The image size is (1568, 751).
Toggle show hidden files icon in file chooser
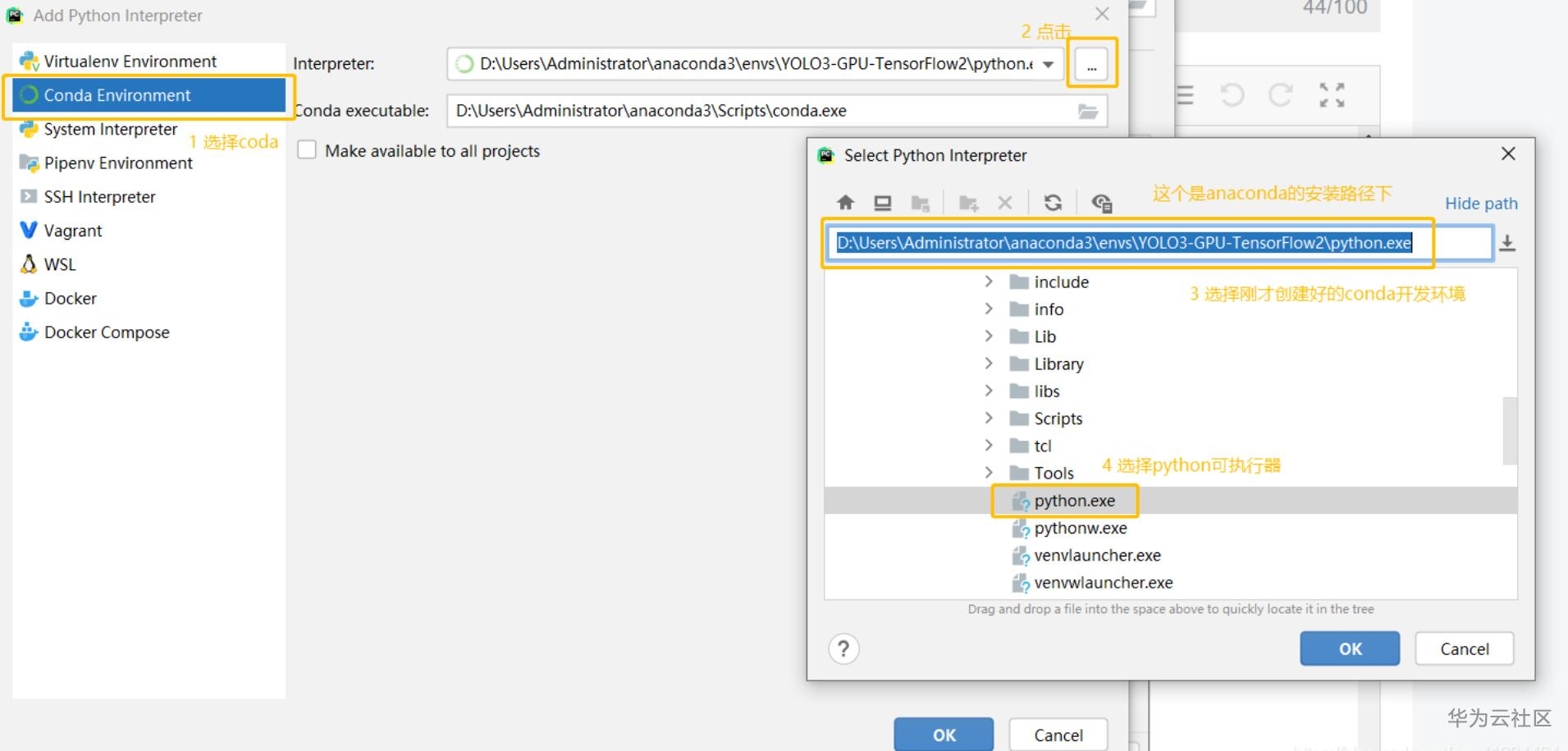pyautogui.click(x=1102, y=203)
